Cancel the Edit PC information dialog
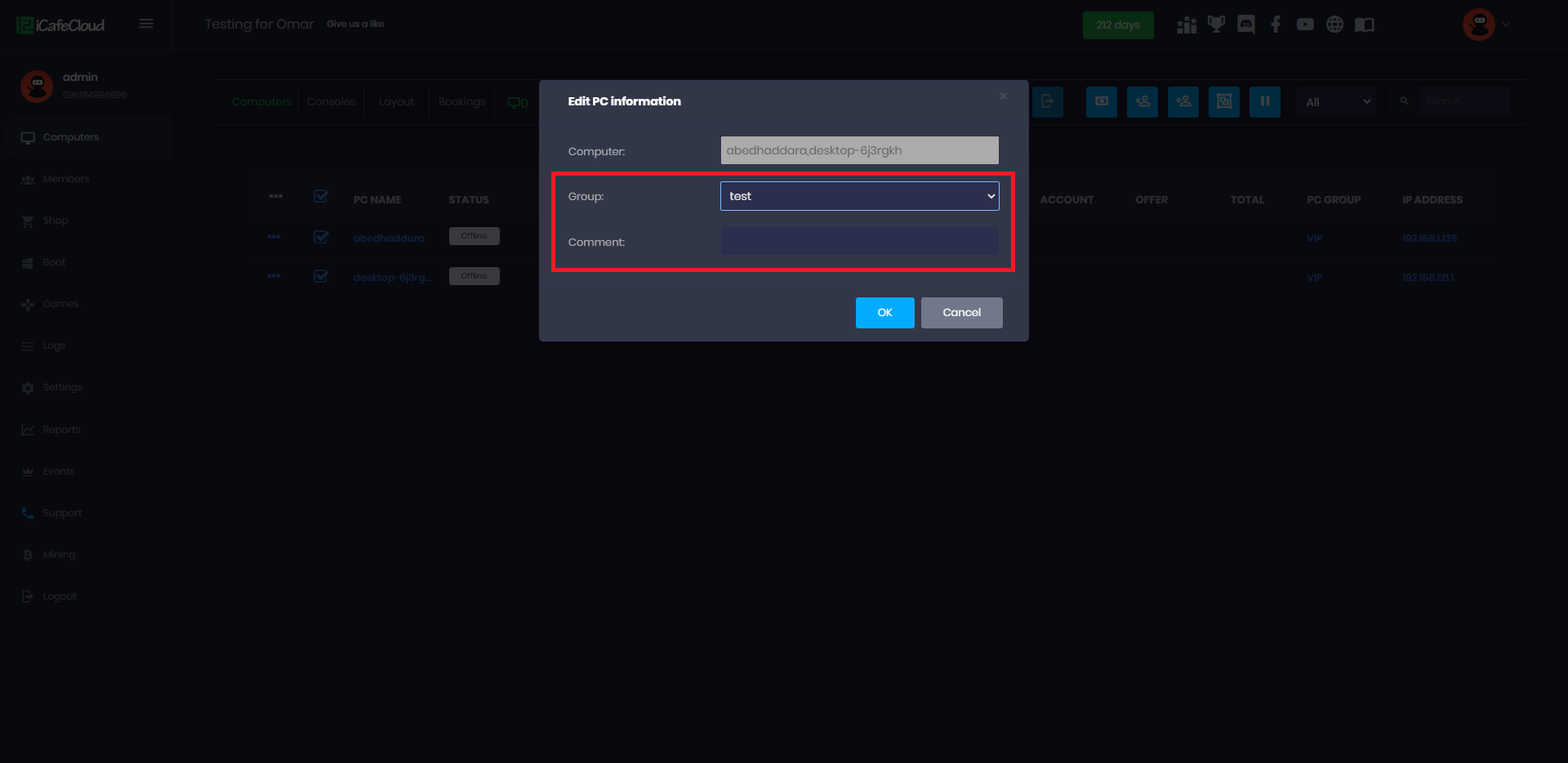Viewport: 1568px width, 763px height. pyautogui.click(x=961, y=313)
